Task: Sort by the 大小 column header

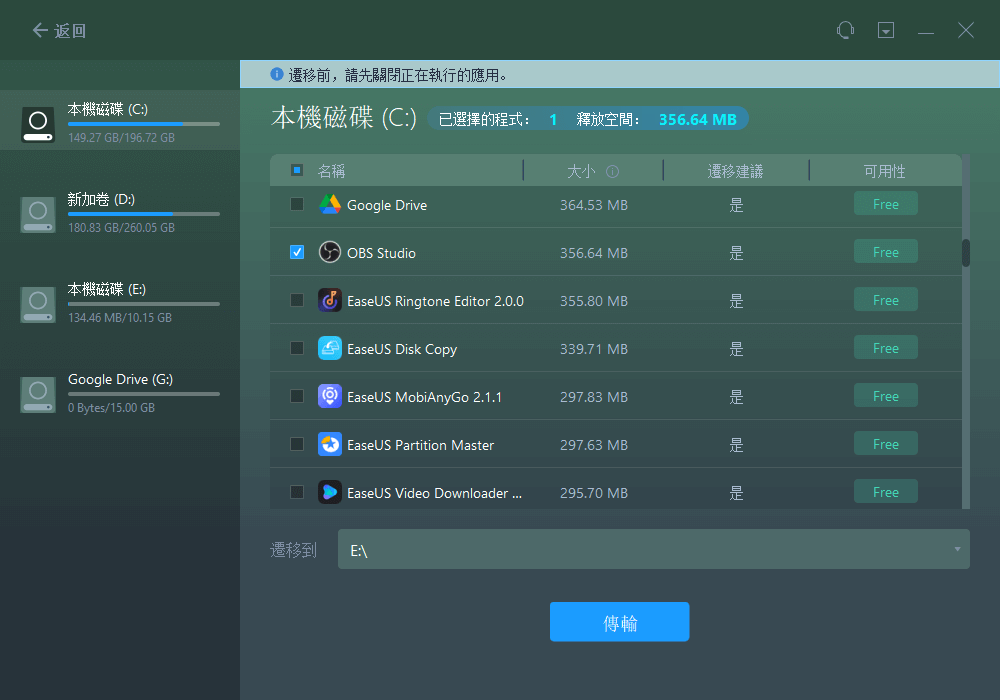Action: click(x=581, y=171)
